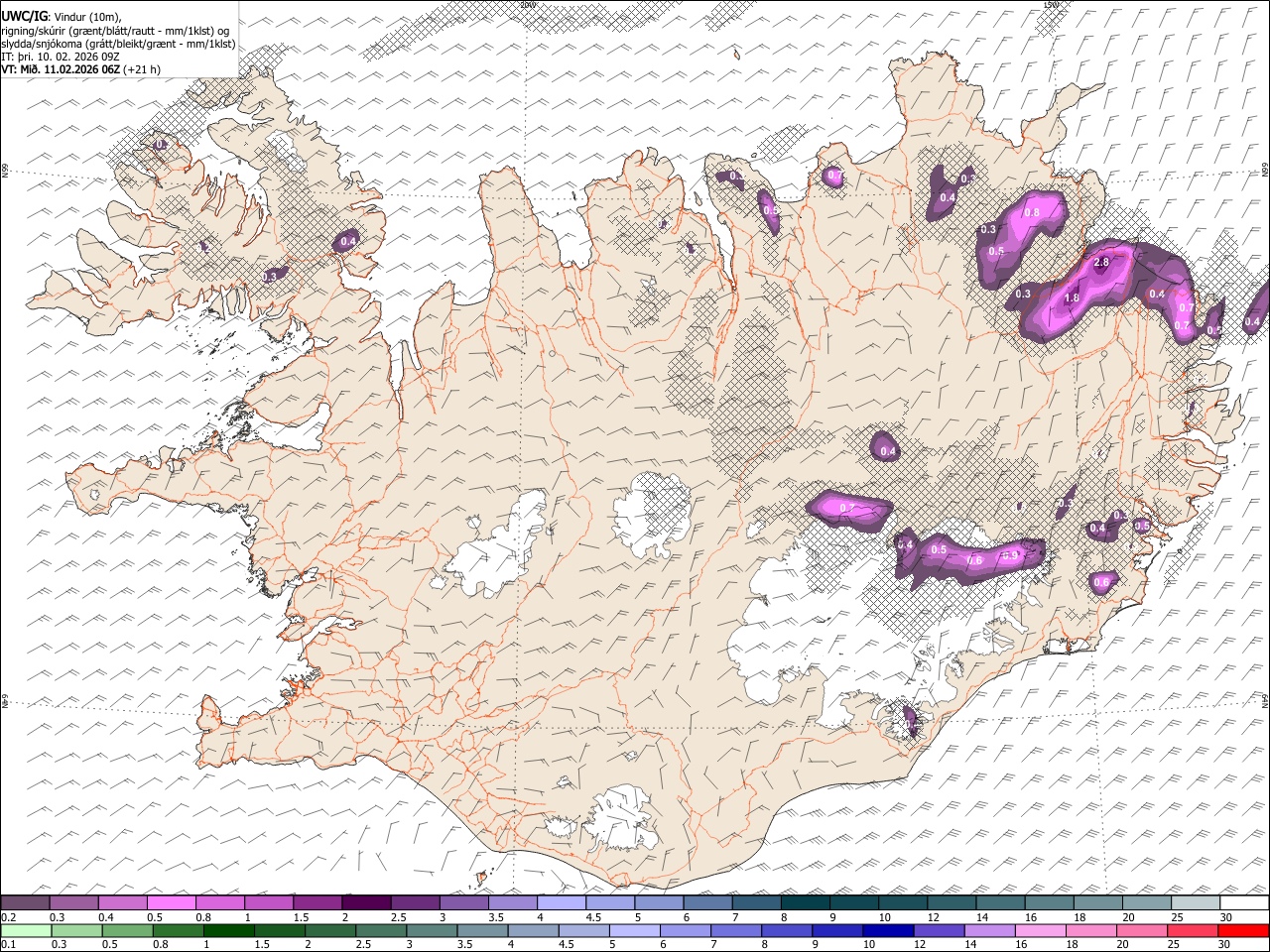Select lower legend light pink swatch at 16
This screenshot has height=952, width=1270.
(x=1040, y=930)
